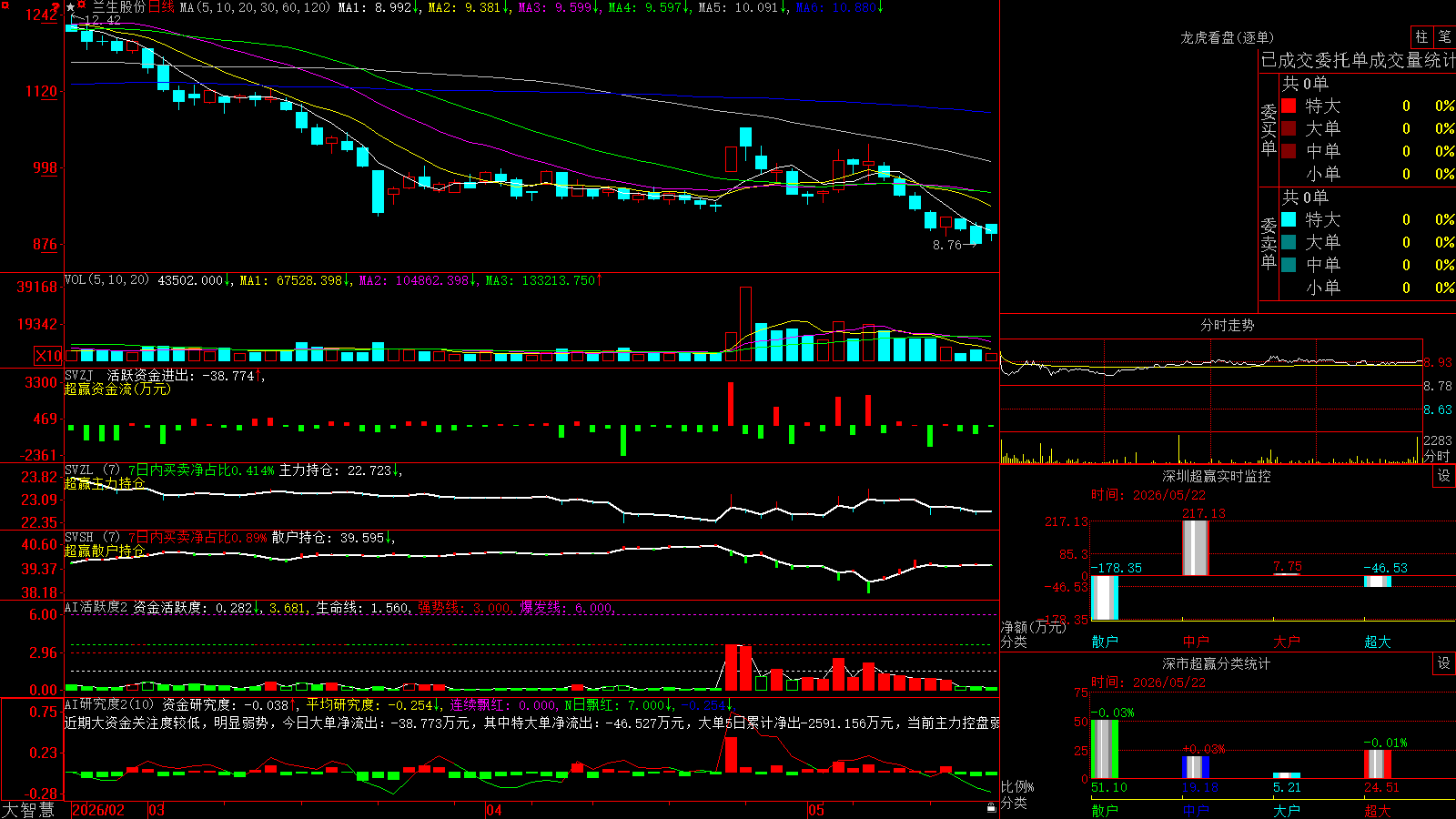Click the 05 month marker on the time axis
The height and width of the screenshot is (819, 1456).
coord(816,810)
